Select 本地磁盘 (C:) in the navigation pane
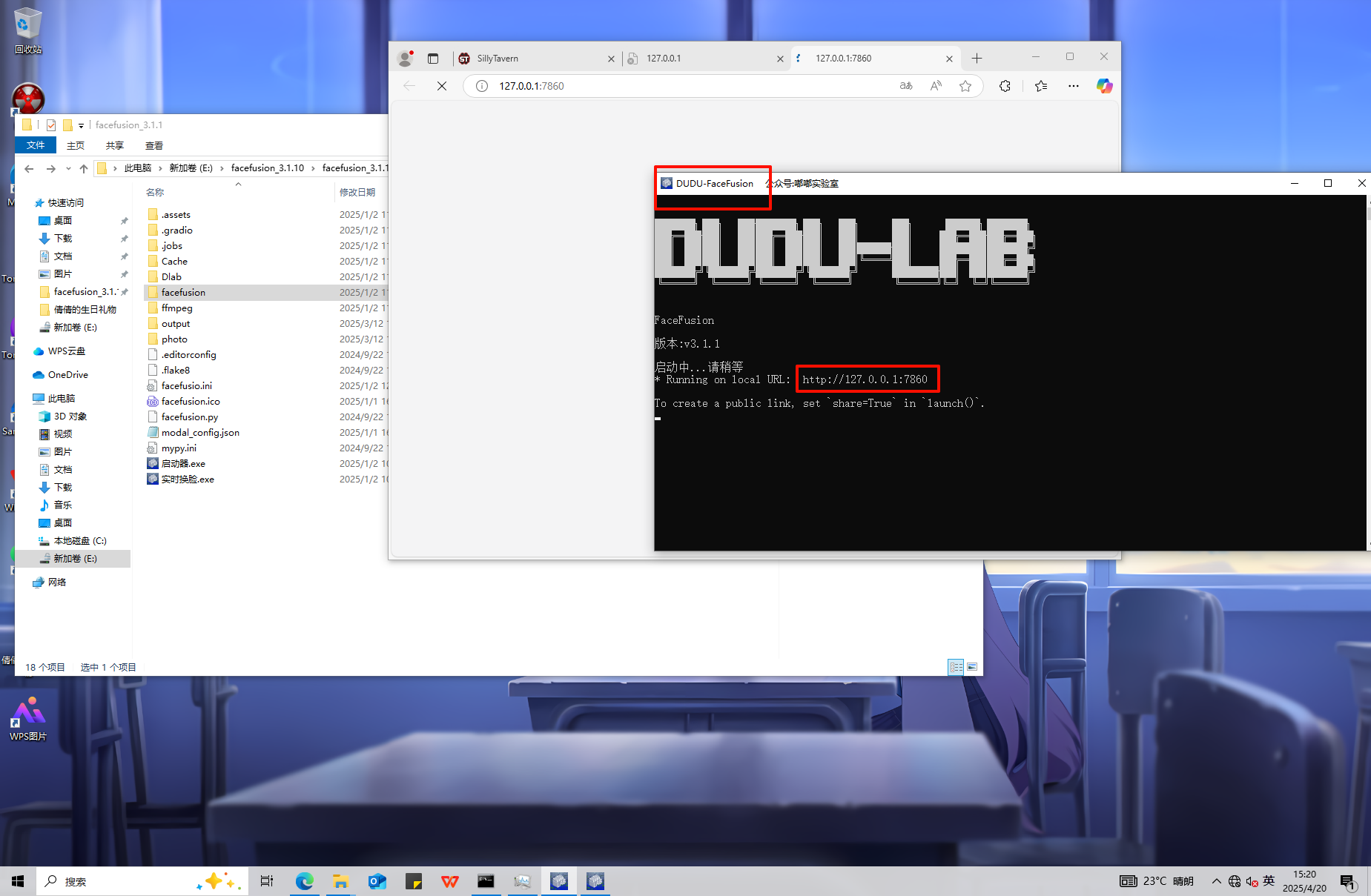The image size is (1371, 896). click(x=79, y=541)
